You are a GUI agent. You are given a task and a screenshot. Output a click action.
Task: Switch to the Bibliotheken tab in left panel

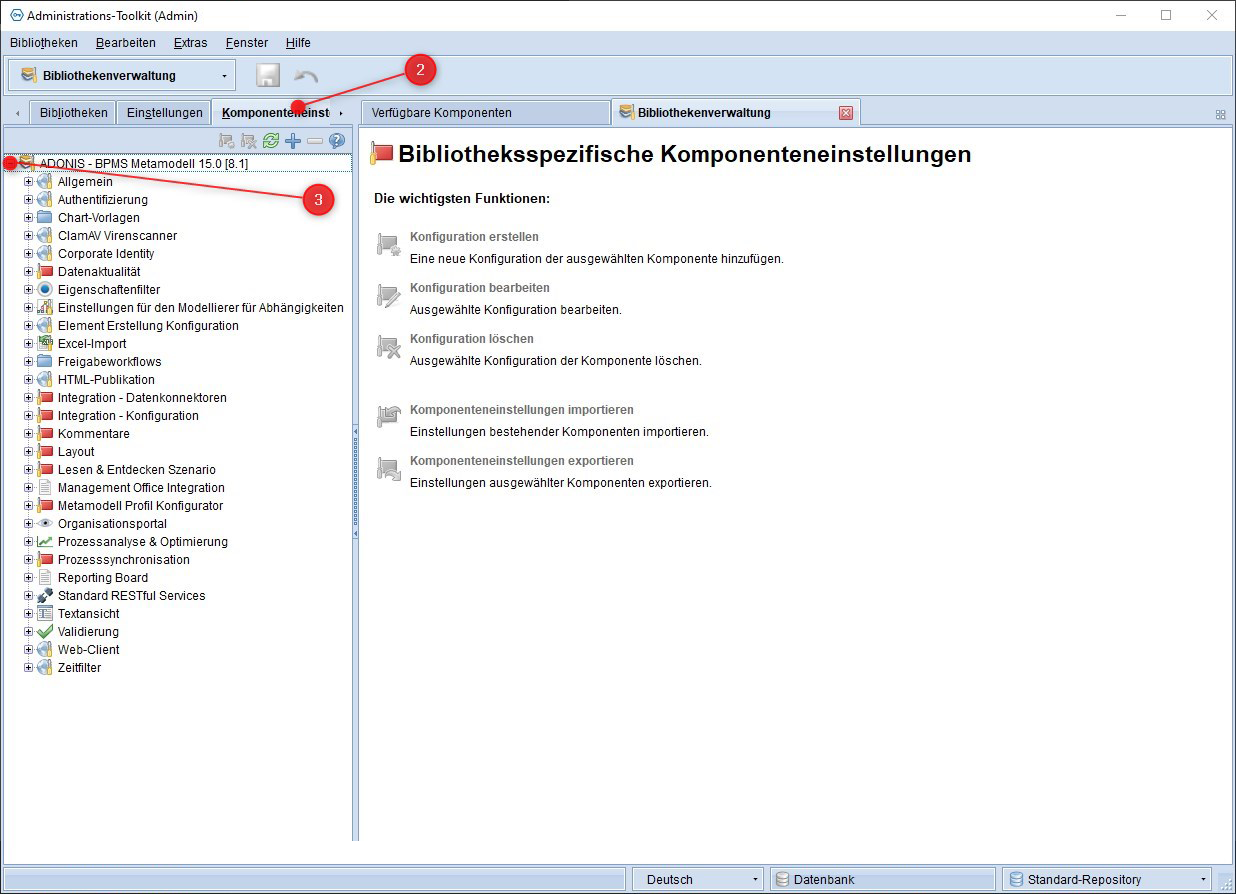[73, 113]
